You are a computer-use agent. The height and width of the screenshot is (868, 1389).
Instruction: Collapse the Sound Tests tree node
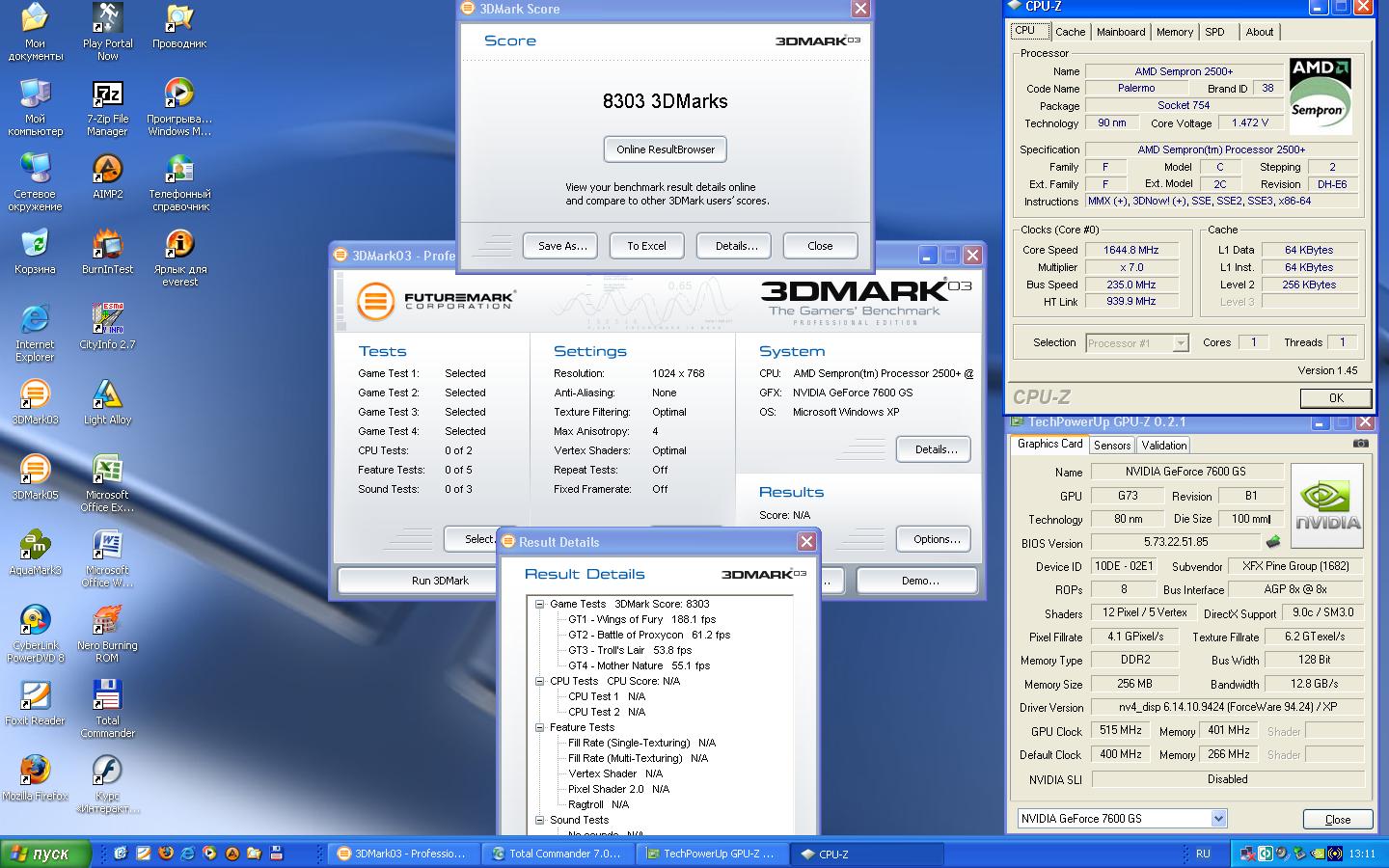click(540, 820)
